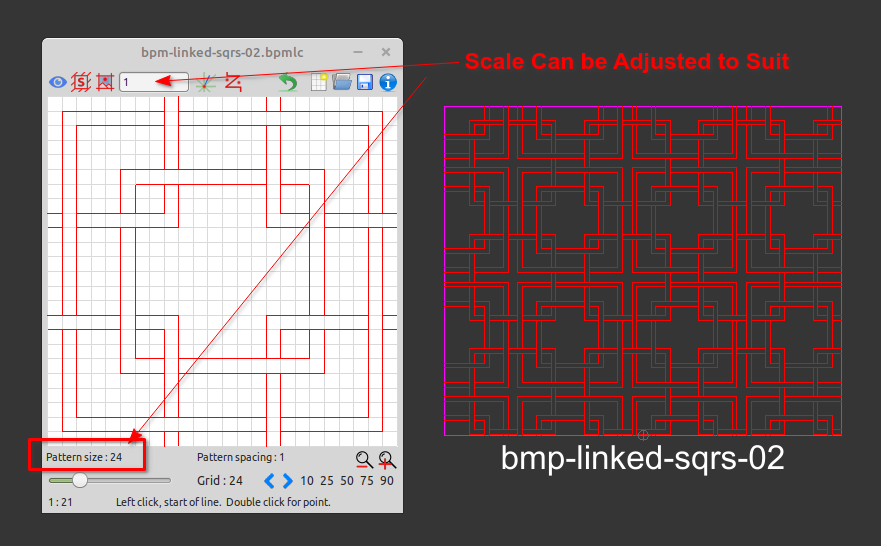The image size is (881, 546).
Task: Select the red zigzag polyline tool
Action: (234, 82)
